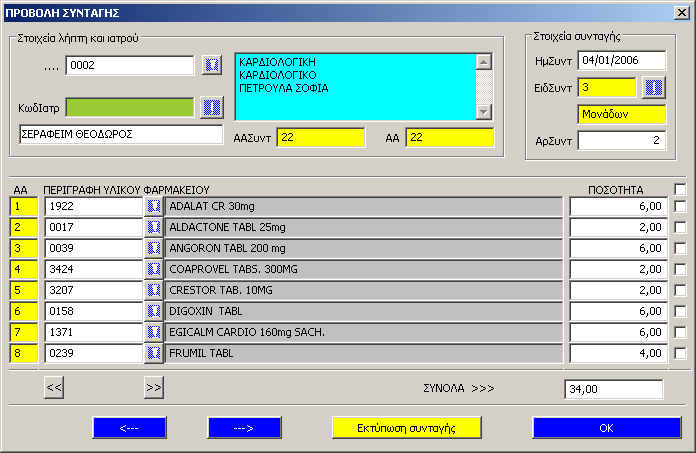Click material code field 0239
Screen dimensions: 696x453
coord(94,353)
